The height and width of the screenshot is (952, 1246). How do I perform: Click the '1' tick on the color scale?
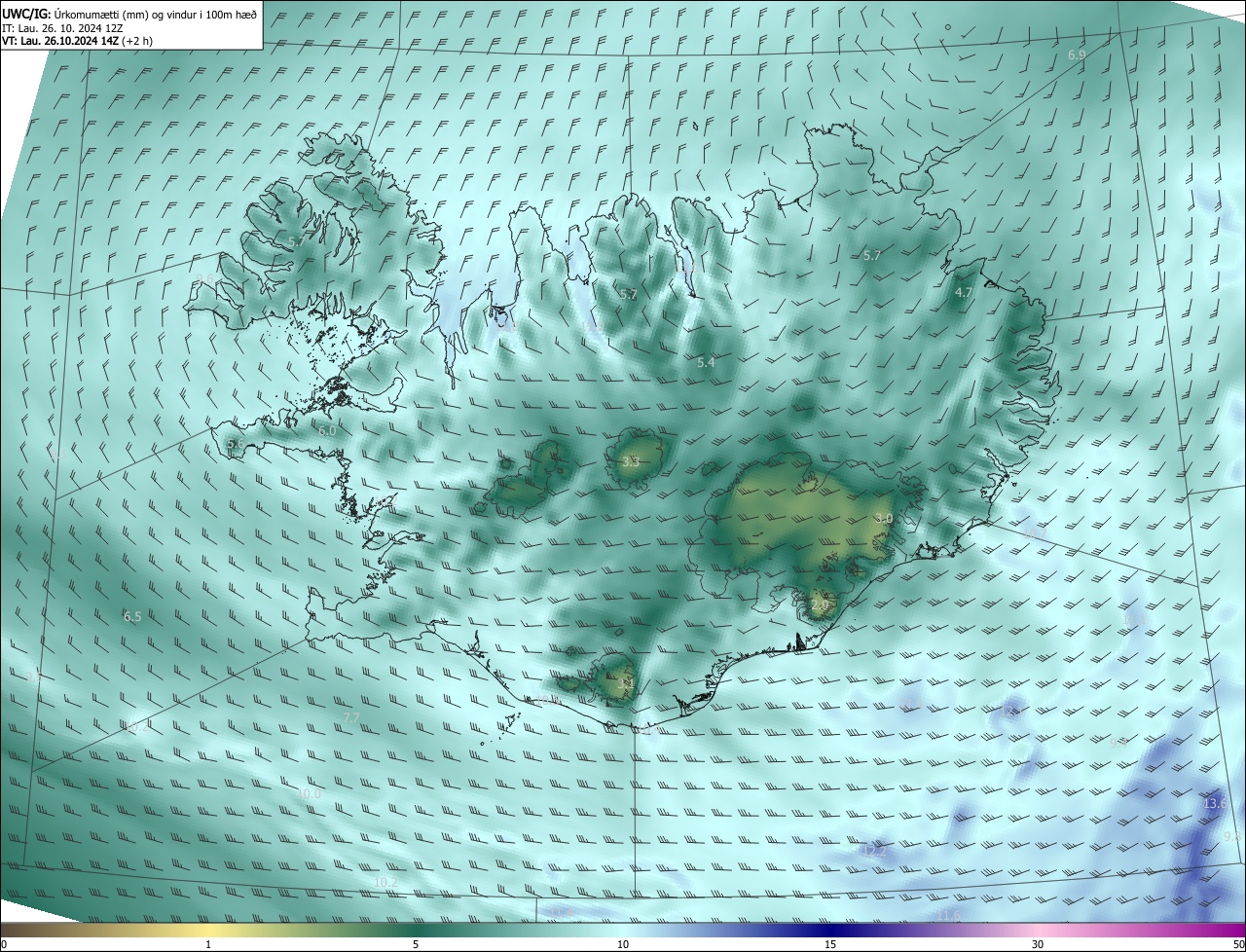tap(208, 944)
